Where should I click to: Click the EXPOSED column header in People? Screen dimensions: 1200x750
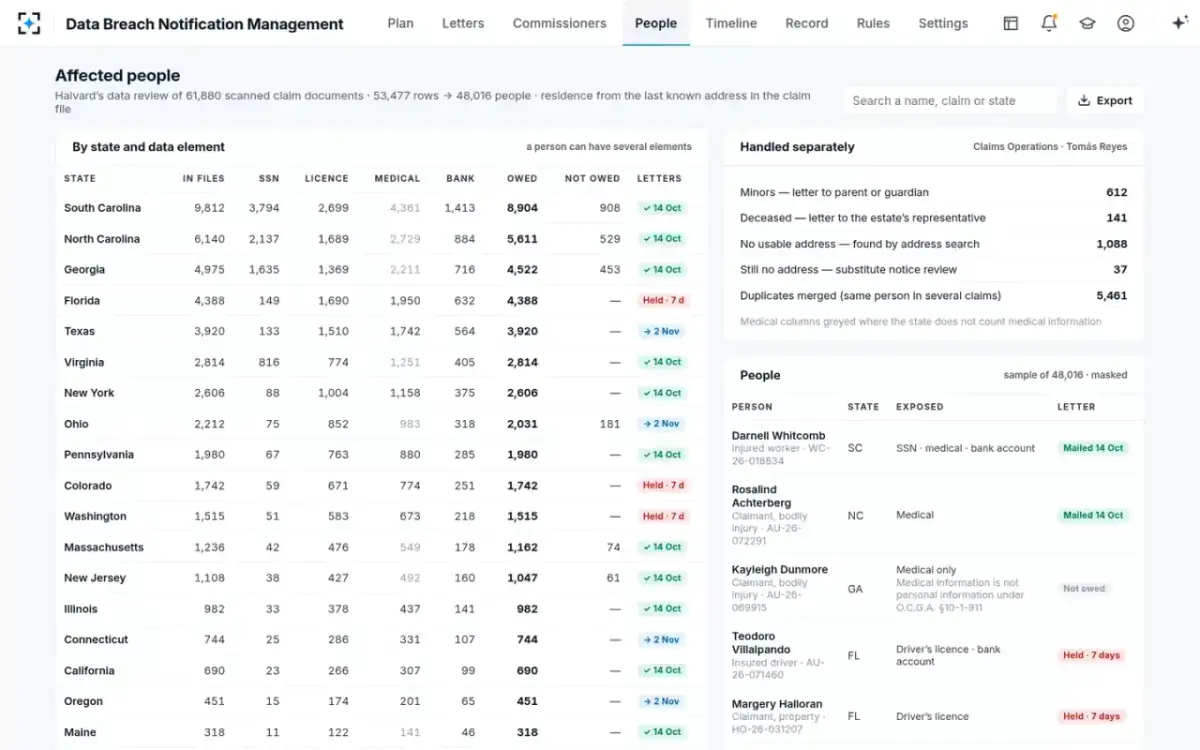pyautogui.click(x=920, y=407)
